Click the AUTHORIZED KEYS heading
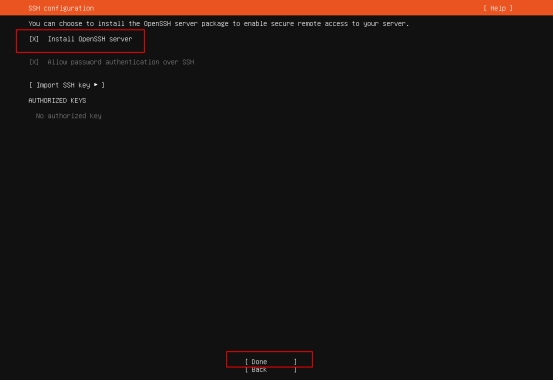Screen dimensions: 553x381 point(57,101)
